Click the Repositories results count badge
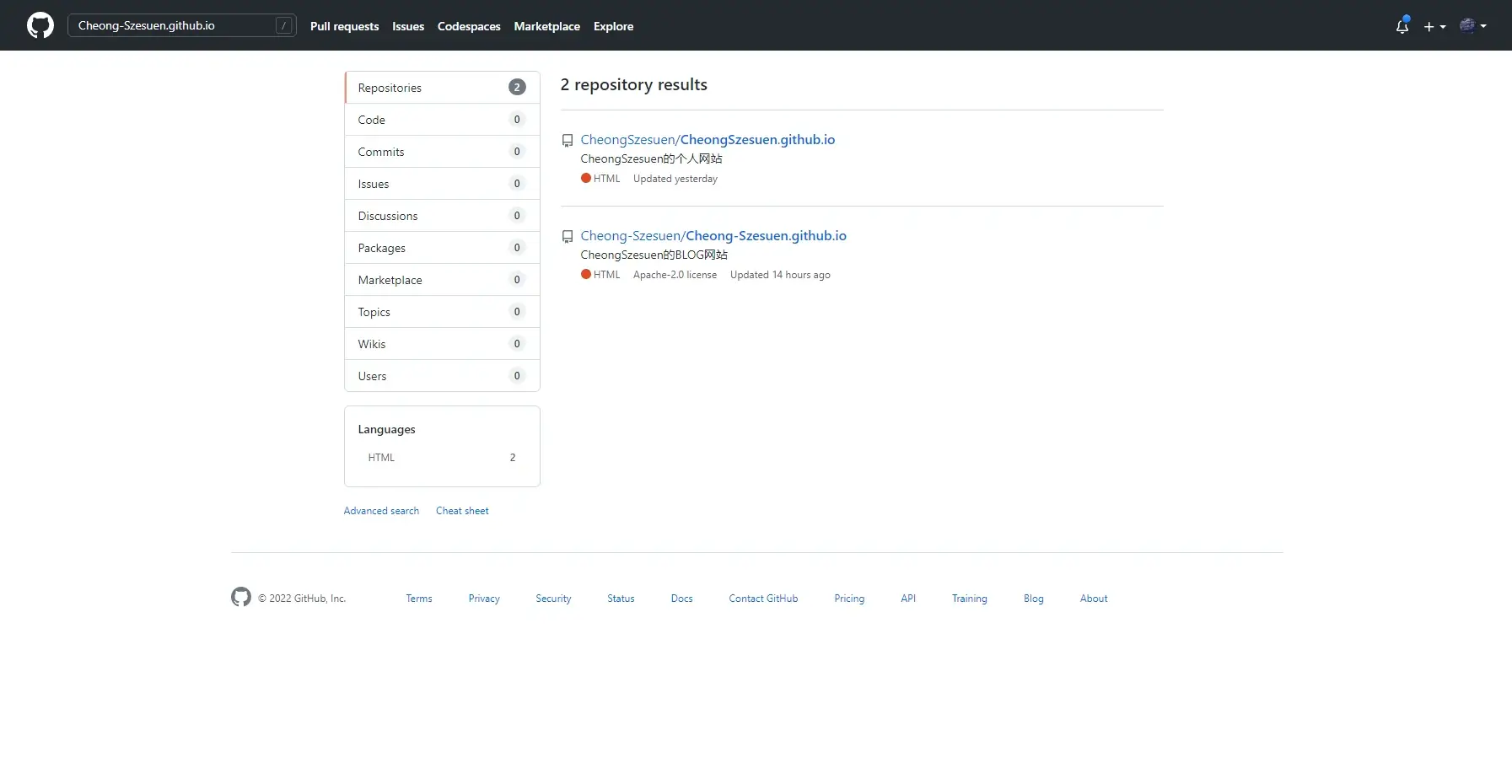 [x=515, y=87]
